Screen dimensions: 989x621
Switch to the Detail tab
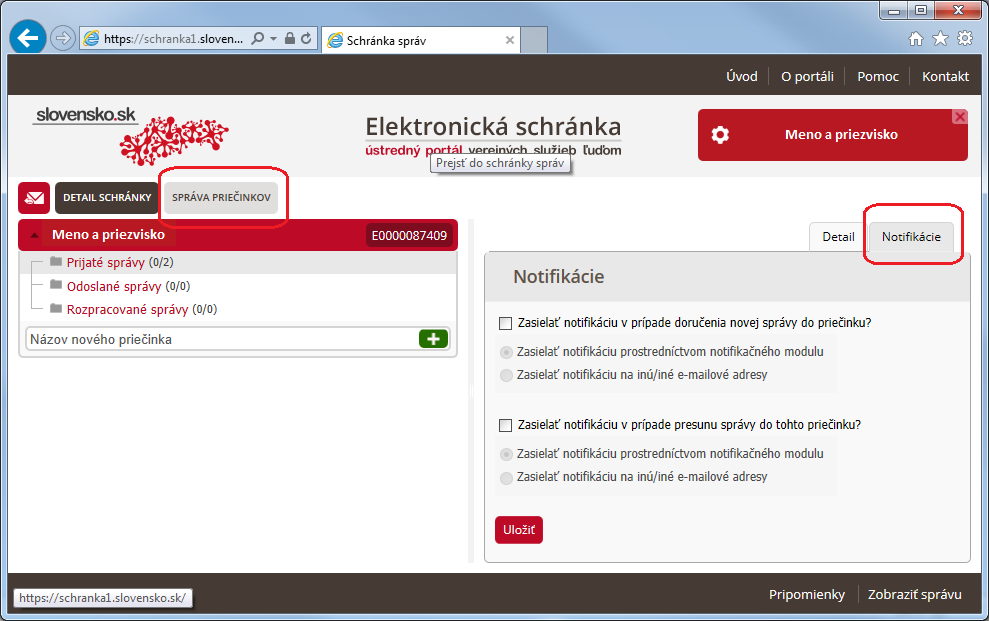[838, 237]
